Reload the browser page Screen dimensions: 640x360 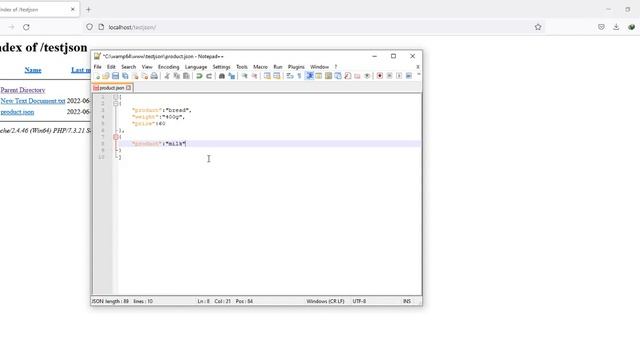coord(26,27)
